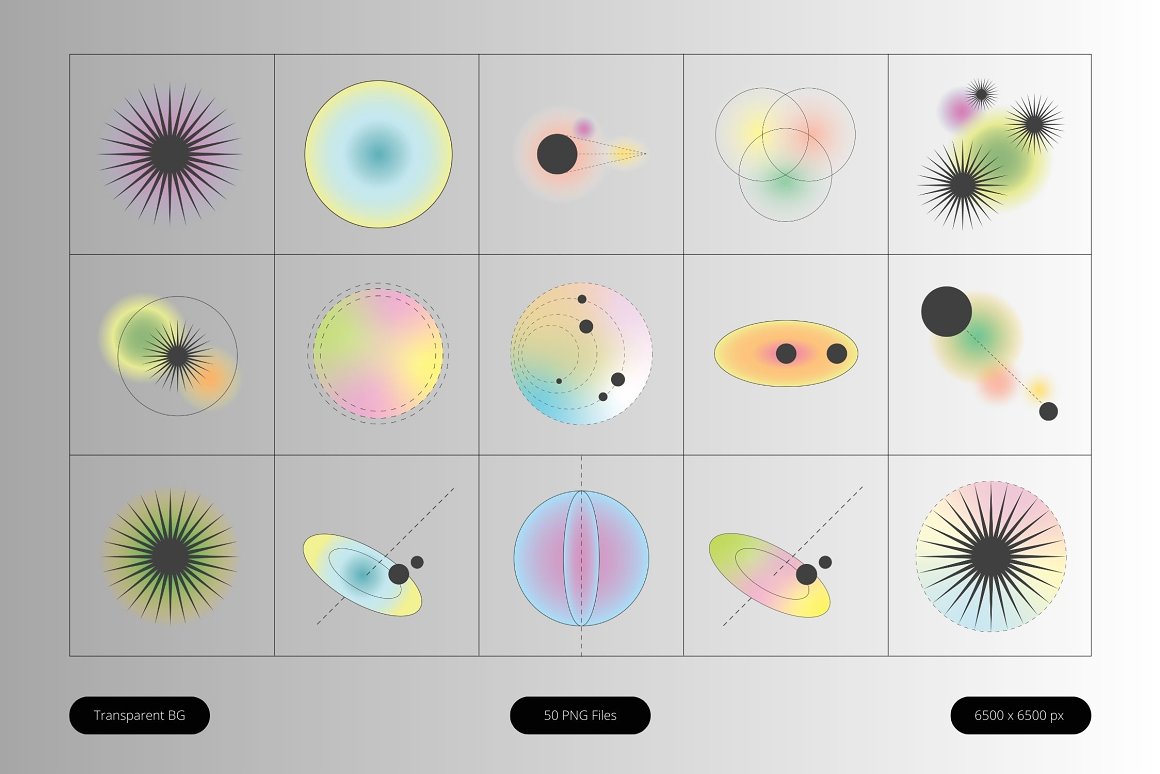Select the pastel rainbow circle with black starburst
The image size is (1160, 774).
[x=990, y=556]
